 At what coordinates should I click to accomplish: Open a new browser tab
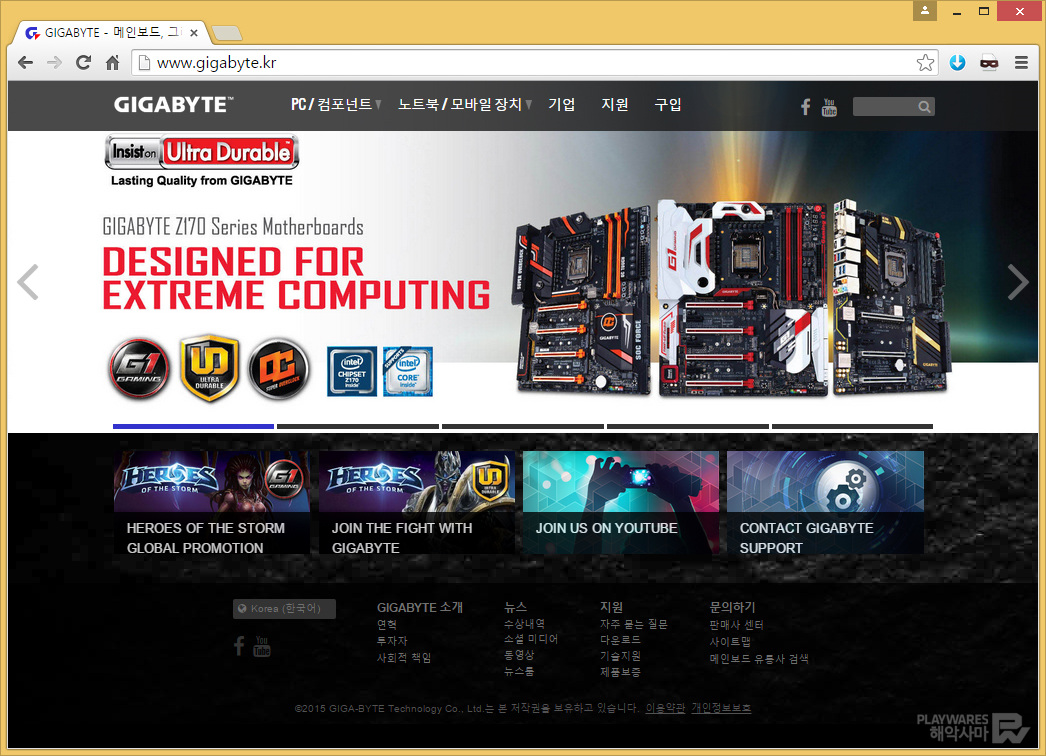[x=227, y=33]
